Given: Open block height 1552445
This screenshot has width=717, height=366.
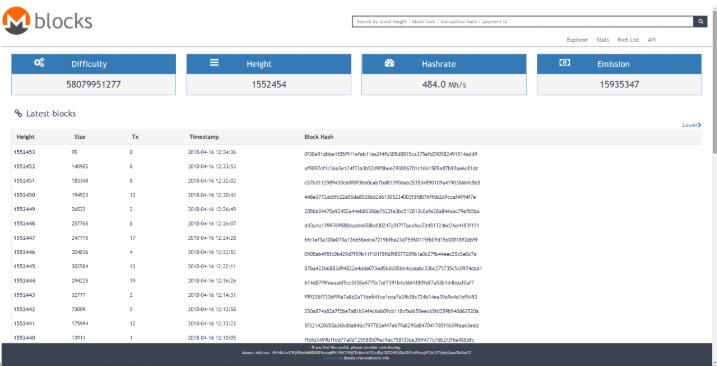Looking at the screenshot, I should pyautogui.click(x=24, y=266).
